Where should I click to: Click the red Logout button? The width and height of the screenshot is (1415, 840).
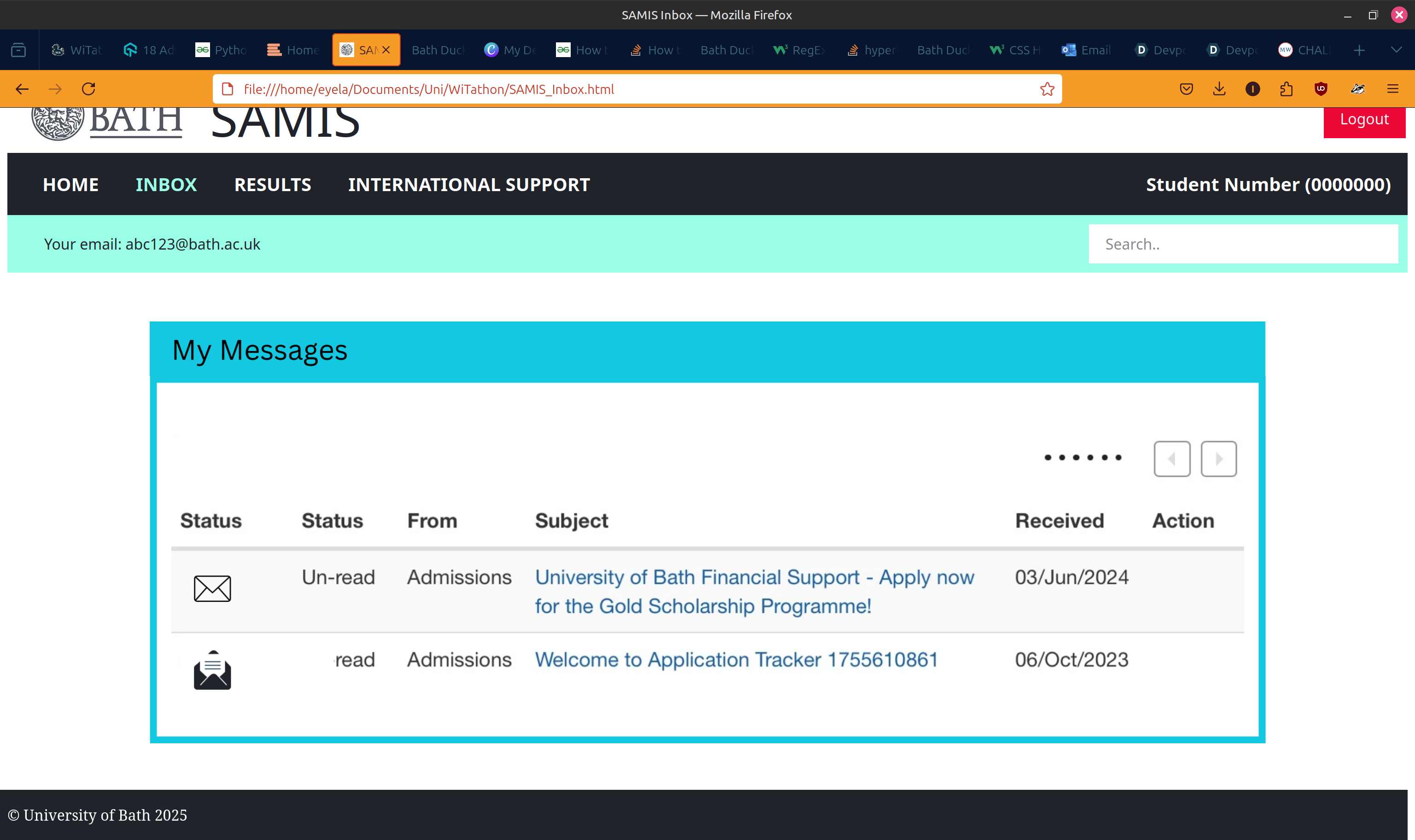point(1363,120)
